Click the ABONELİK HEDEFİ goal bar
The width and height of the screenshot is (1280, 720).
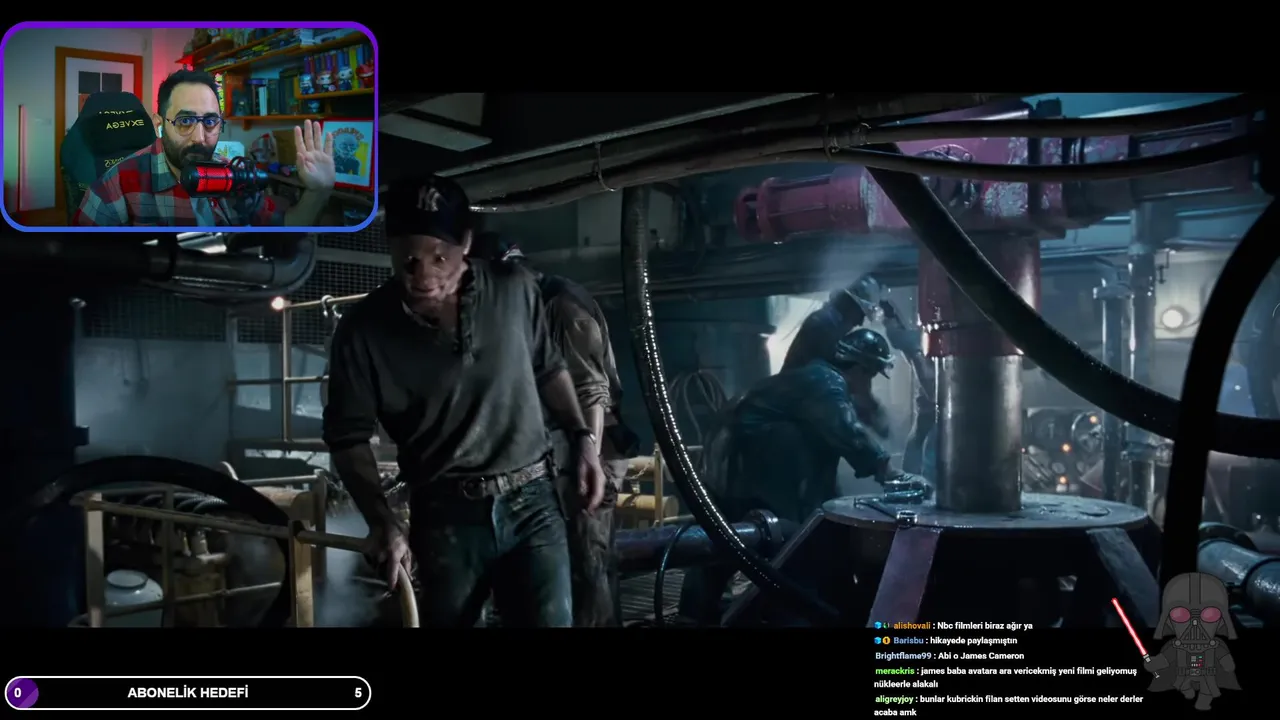click(x=187, y=693)
